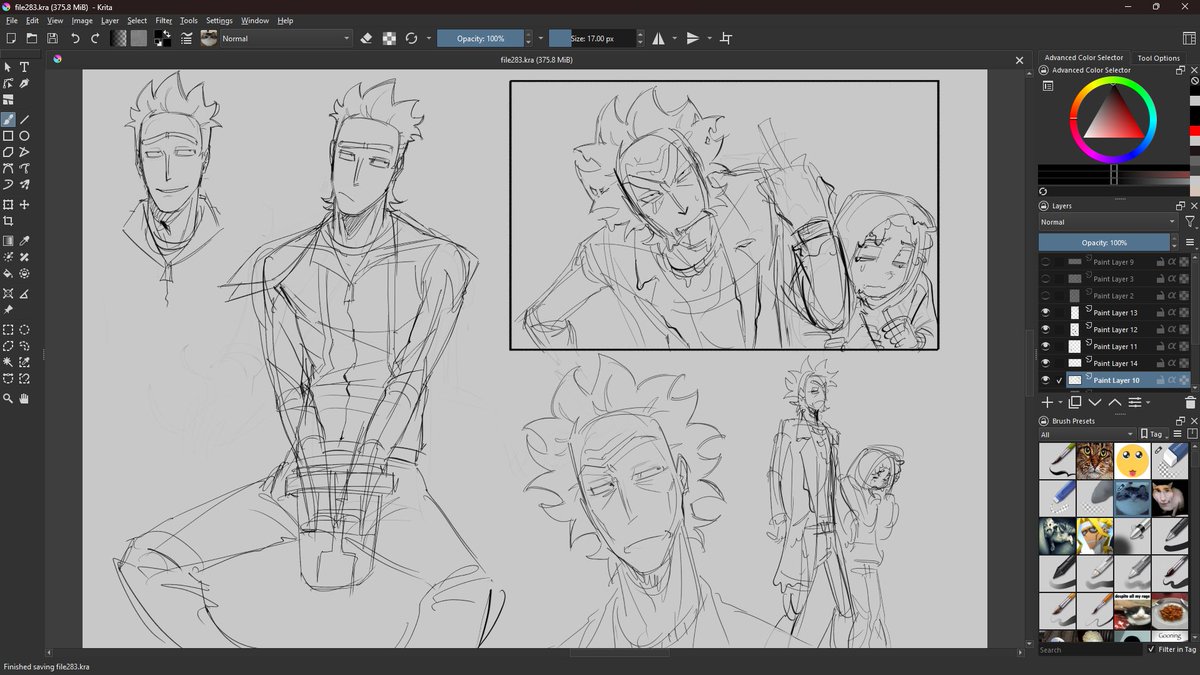Select the Zoom magnifier tool

pos(8,398)
